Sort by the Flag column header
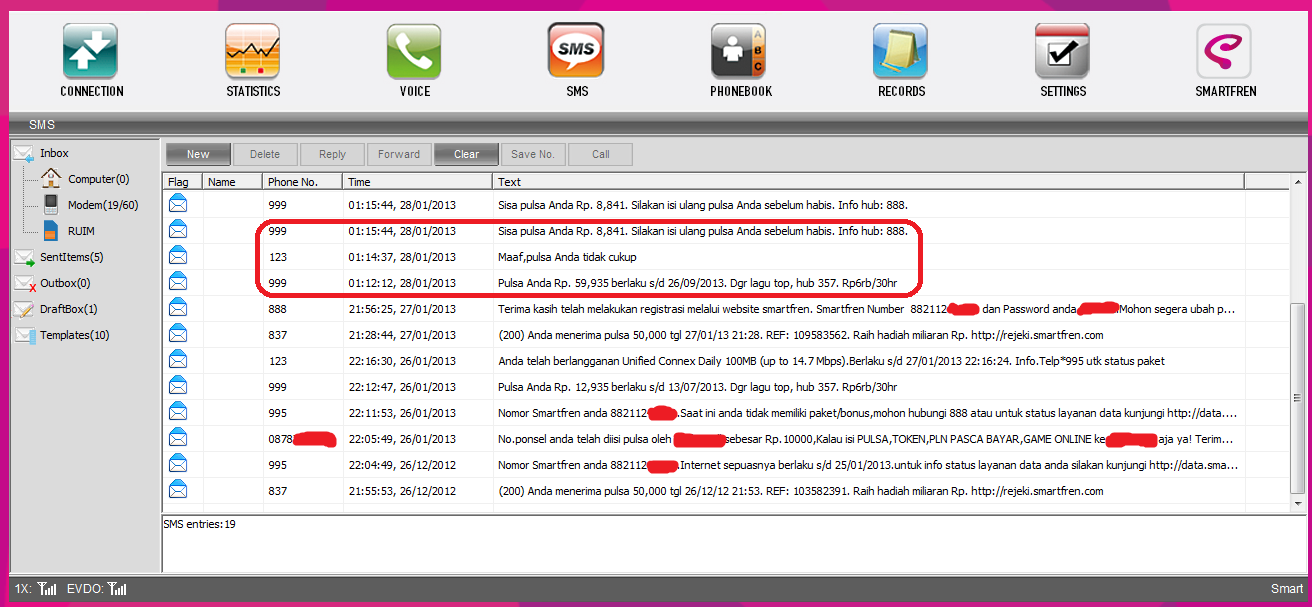Viewport: 1312px width, 607px height. (x=183, y=182)
